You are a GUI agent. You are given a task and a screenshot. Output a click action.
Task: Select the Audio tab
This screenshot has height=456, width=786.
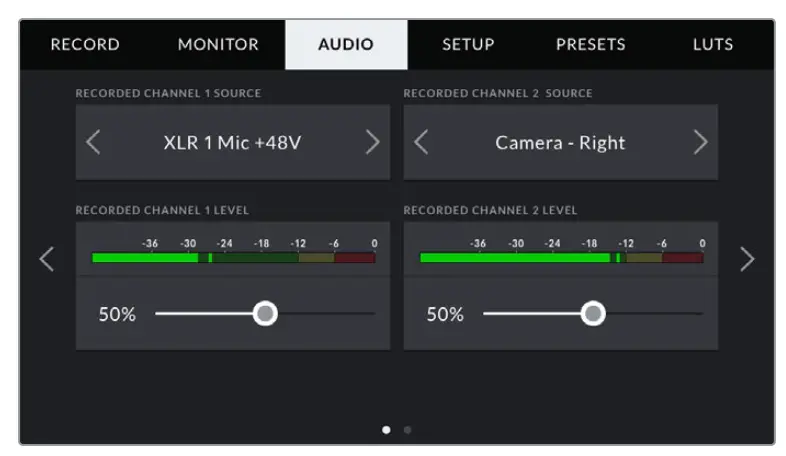click(x=346, y=45)
